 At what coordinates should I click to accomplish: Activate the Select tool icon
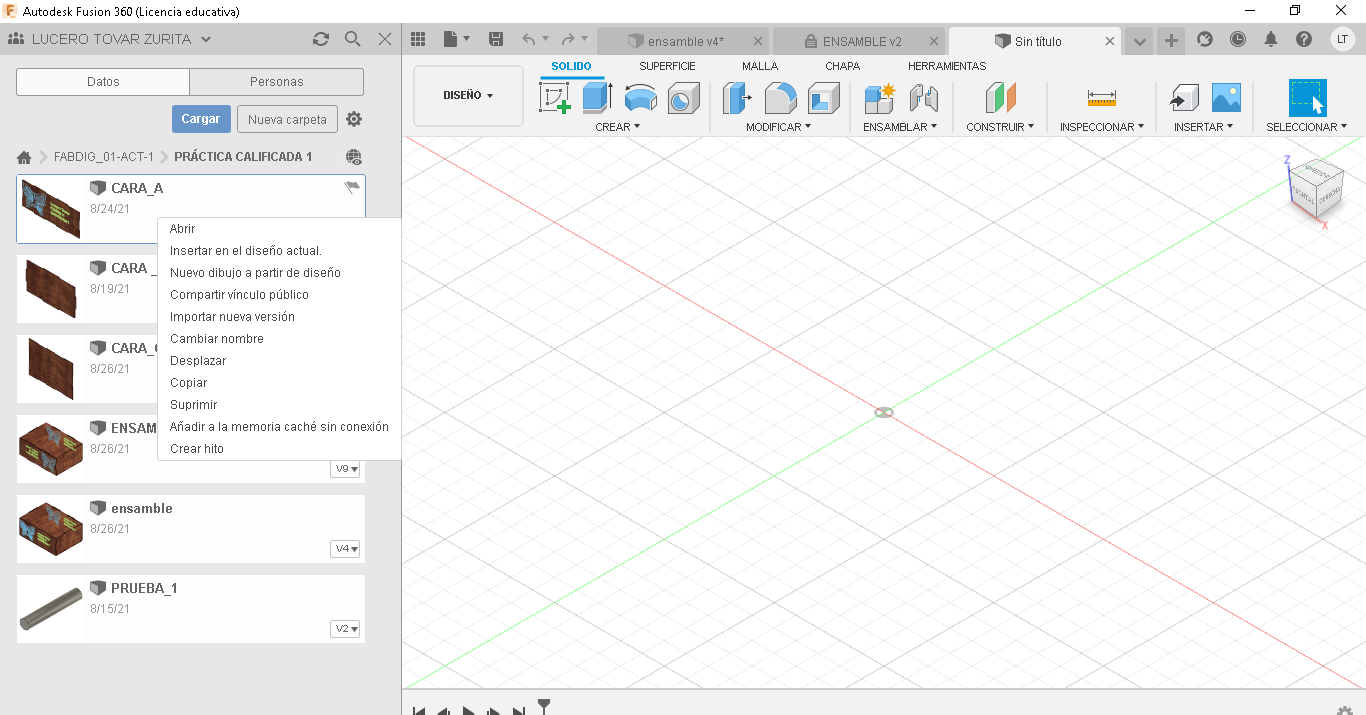tap(1307, 98)
